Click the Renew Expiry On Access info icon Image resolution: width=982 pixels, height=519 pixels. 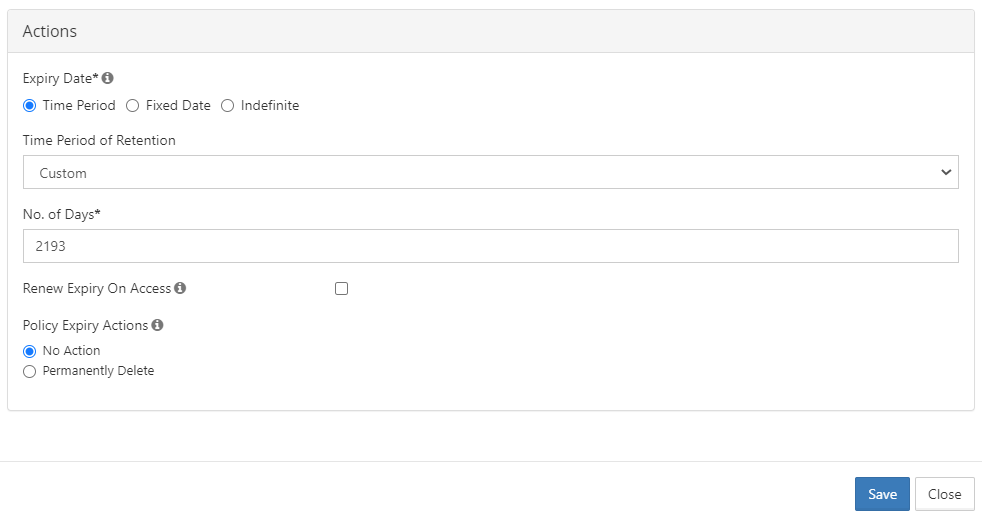(180, 288)
